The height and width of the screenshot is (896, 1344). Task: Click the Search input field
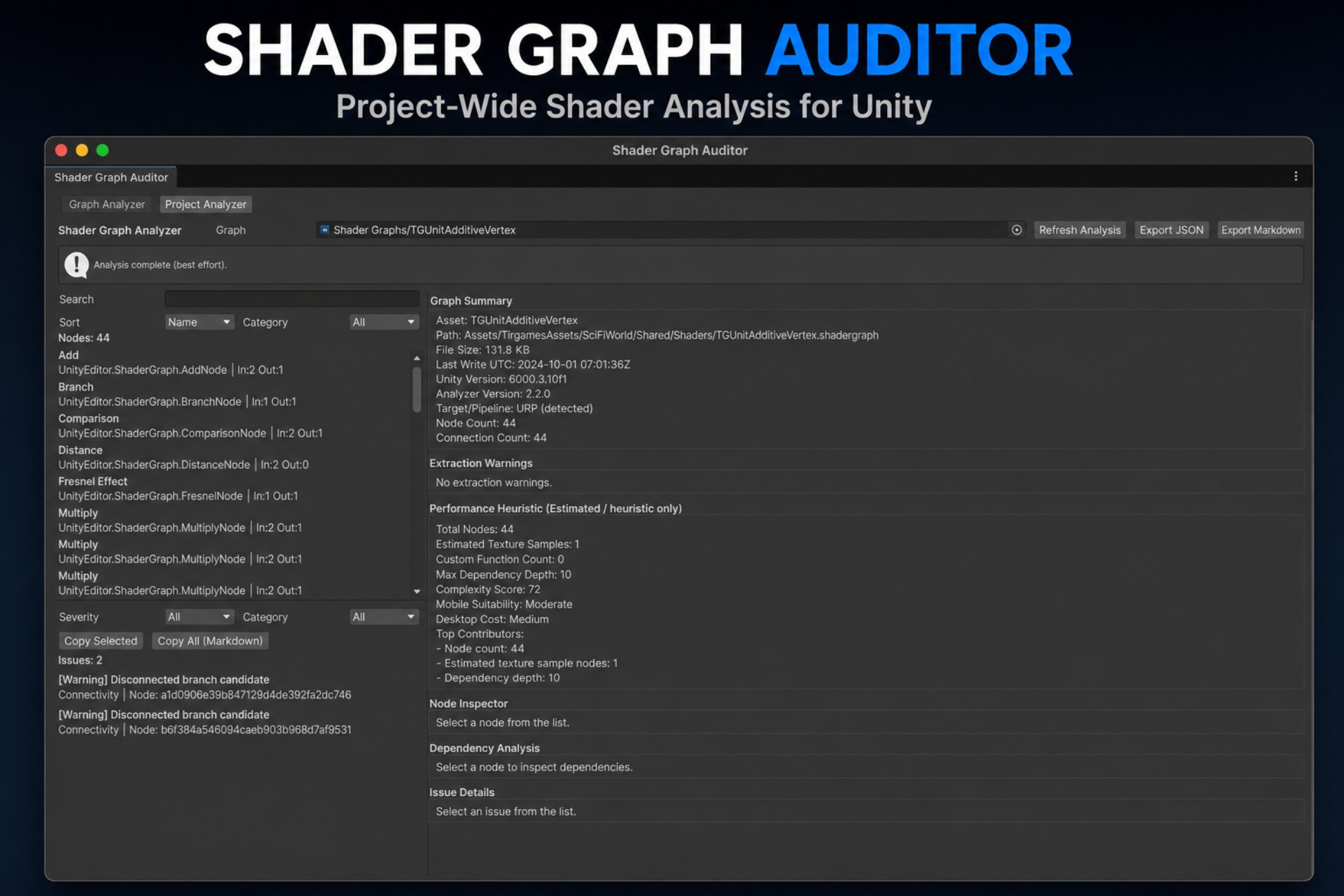[x=292, y=299]
